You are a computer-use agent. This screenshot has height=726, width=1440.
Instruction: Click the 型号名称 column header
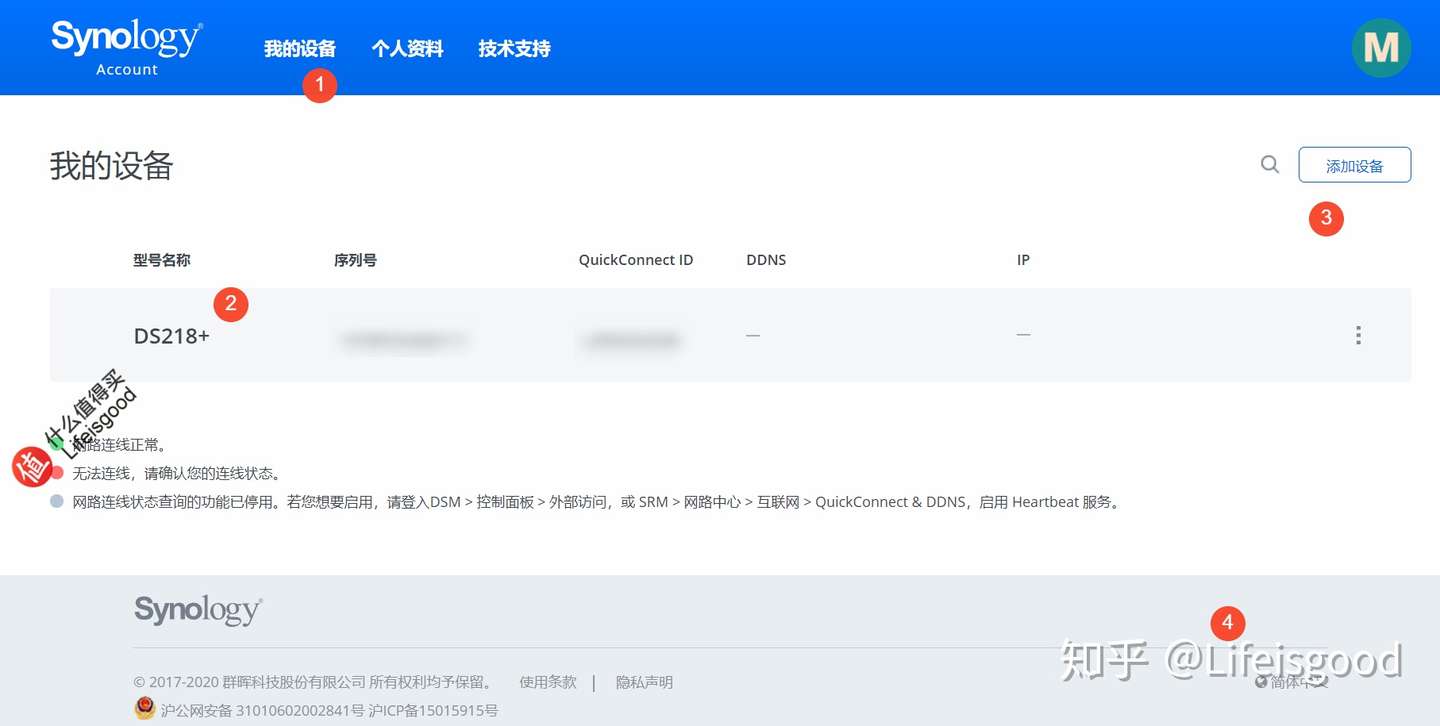[162, 260]
